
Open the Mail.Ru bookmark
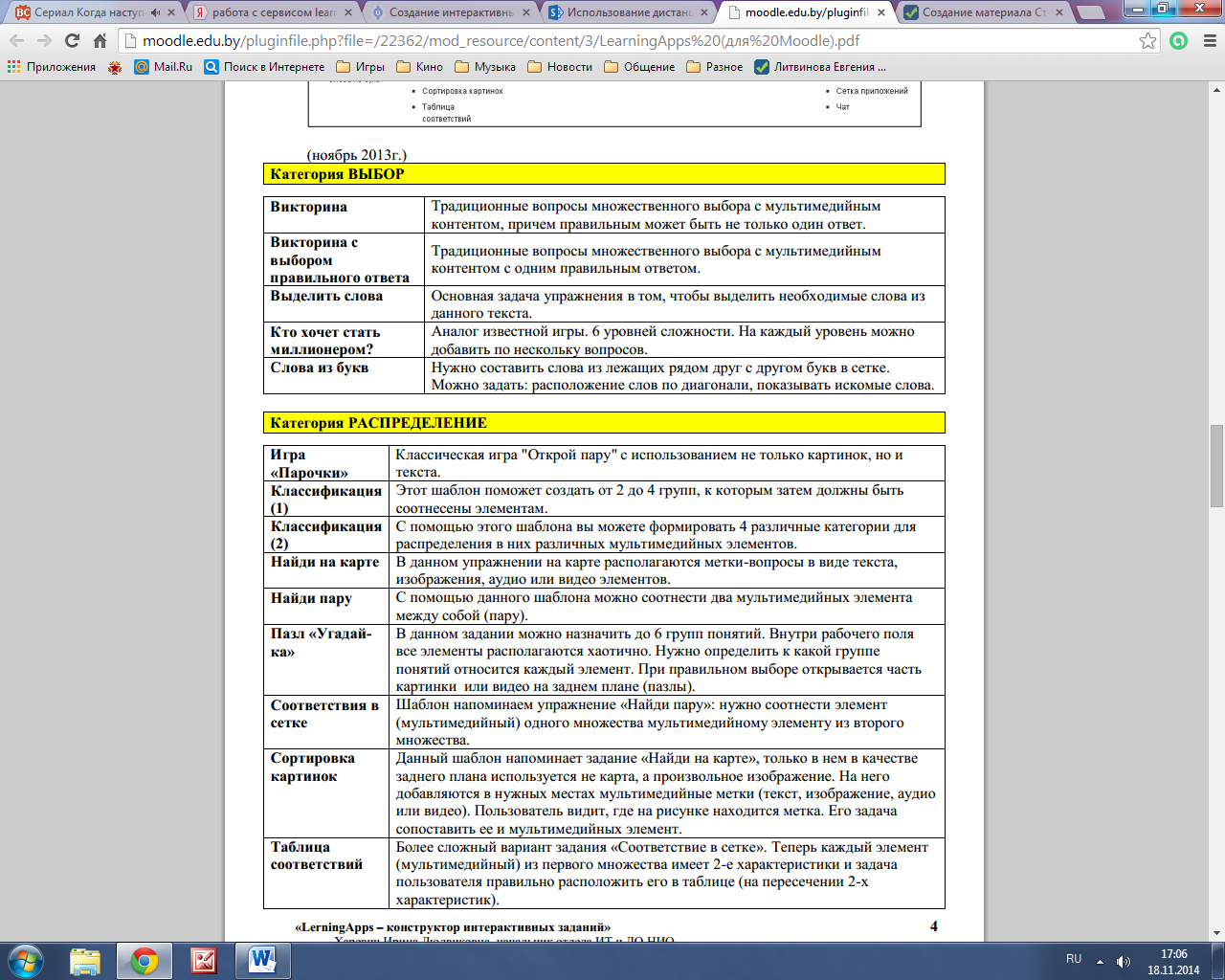tap(164, 67)
